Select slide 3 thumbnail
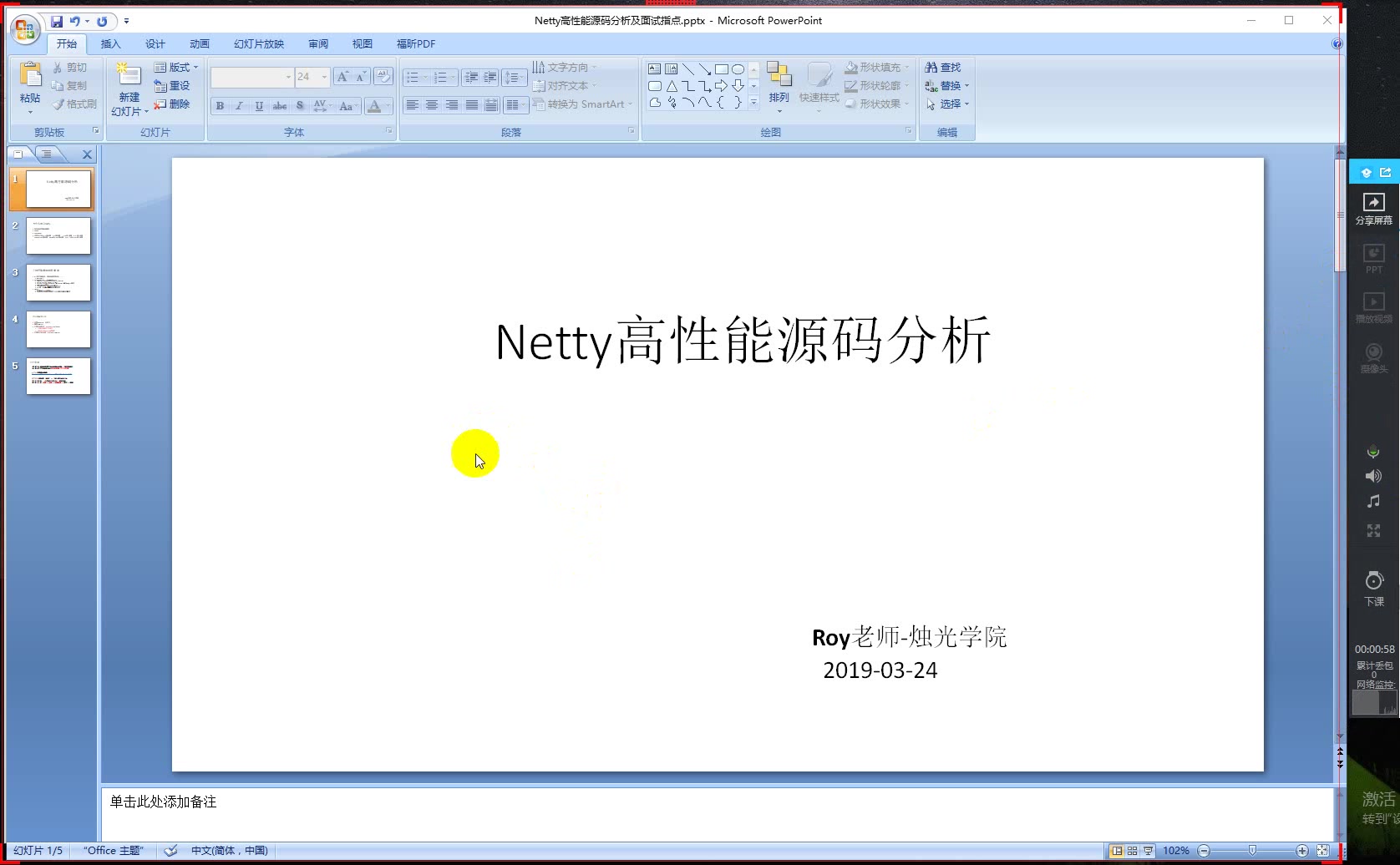The image size is (1400, 865). [x=58, y=283]
